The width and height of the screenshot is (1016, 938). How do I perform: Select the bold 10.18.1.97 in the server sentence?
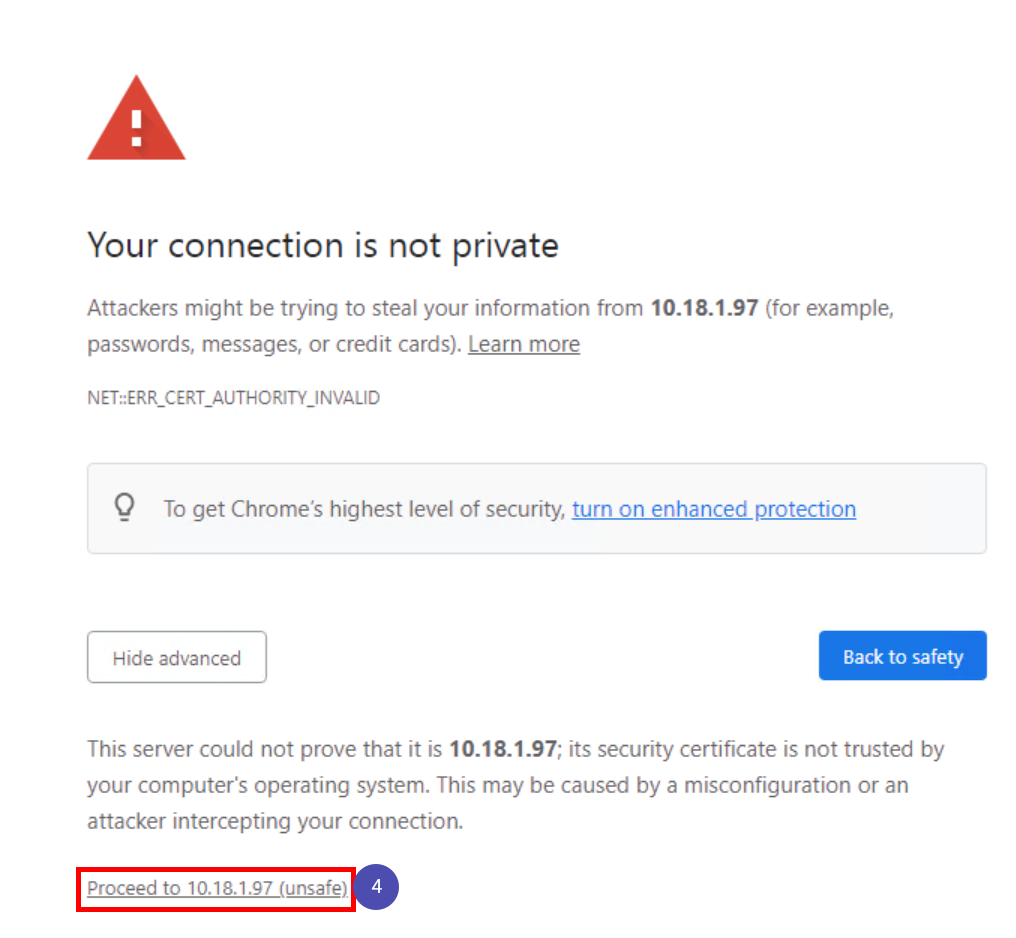click(x=502, y=749)
